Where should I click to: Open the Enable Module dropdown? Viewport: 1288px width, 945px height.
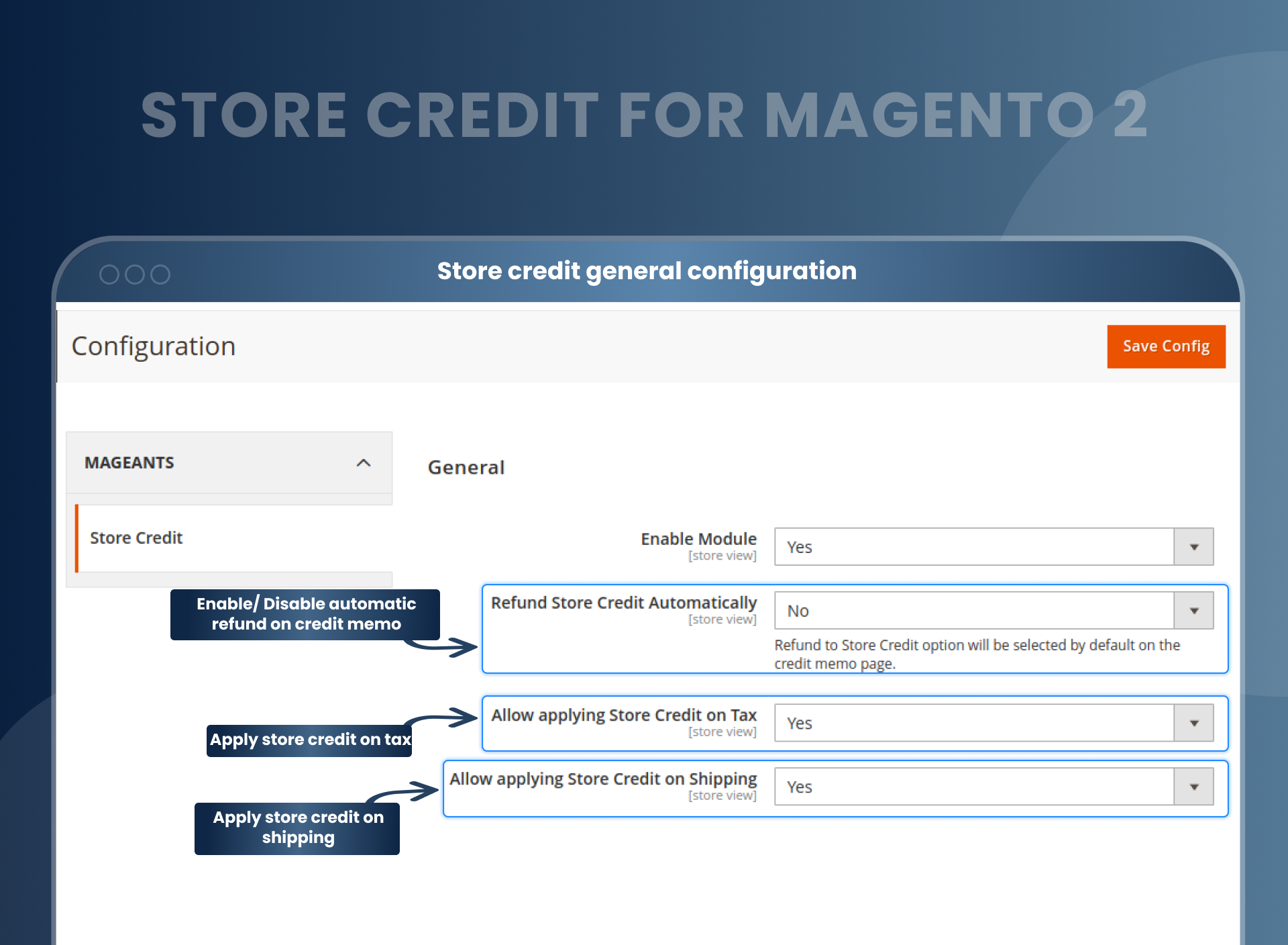[994, 546]
